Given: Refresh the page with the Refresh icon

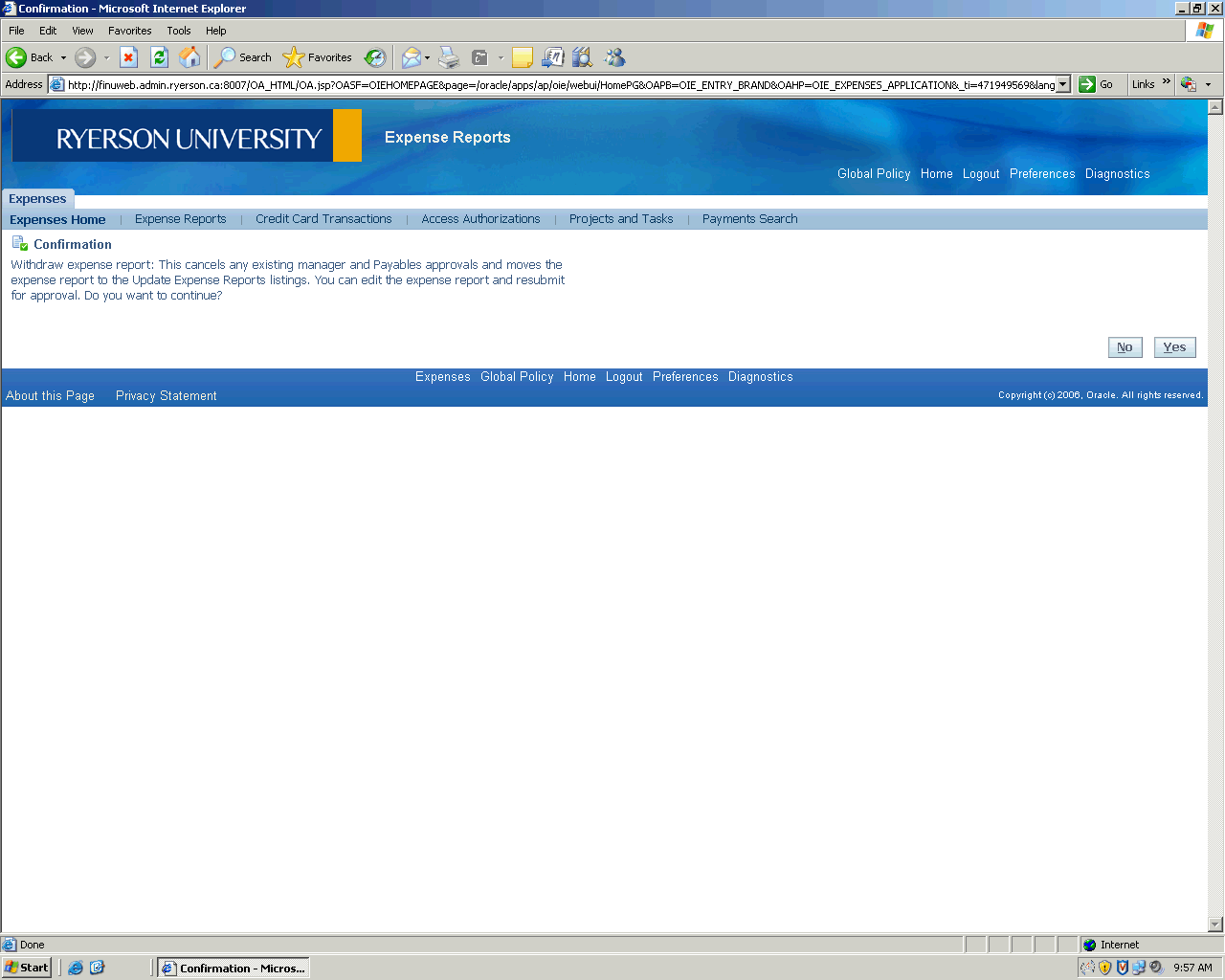Looking at the screenshot, I should click(x=159, y=57).
